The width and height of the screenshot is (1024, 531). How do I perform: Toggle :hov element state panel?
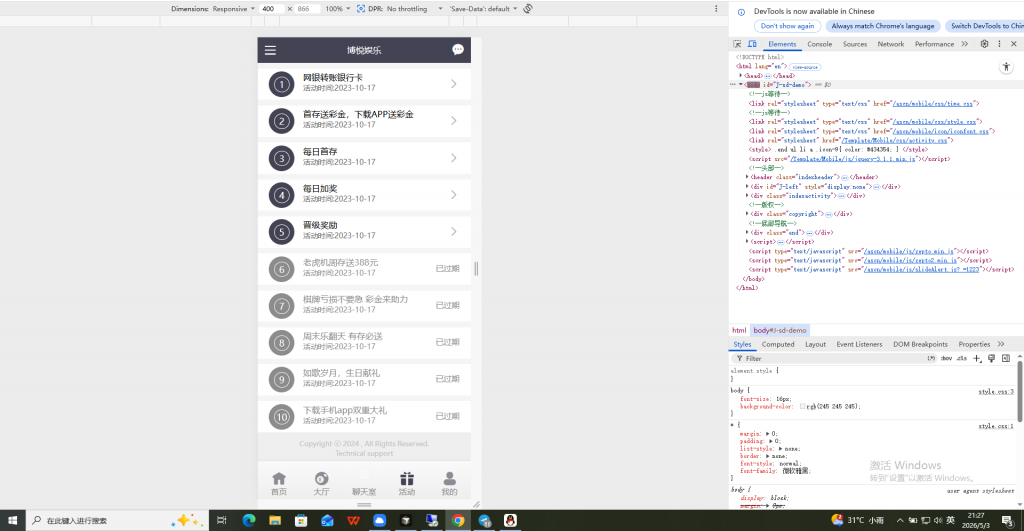tap(946, 358)
